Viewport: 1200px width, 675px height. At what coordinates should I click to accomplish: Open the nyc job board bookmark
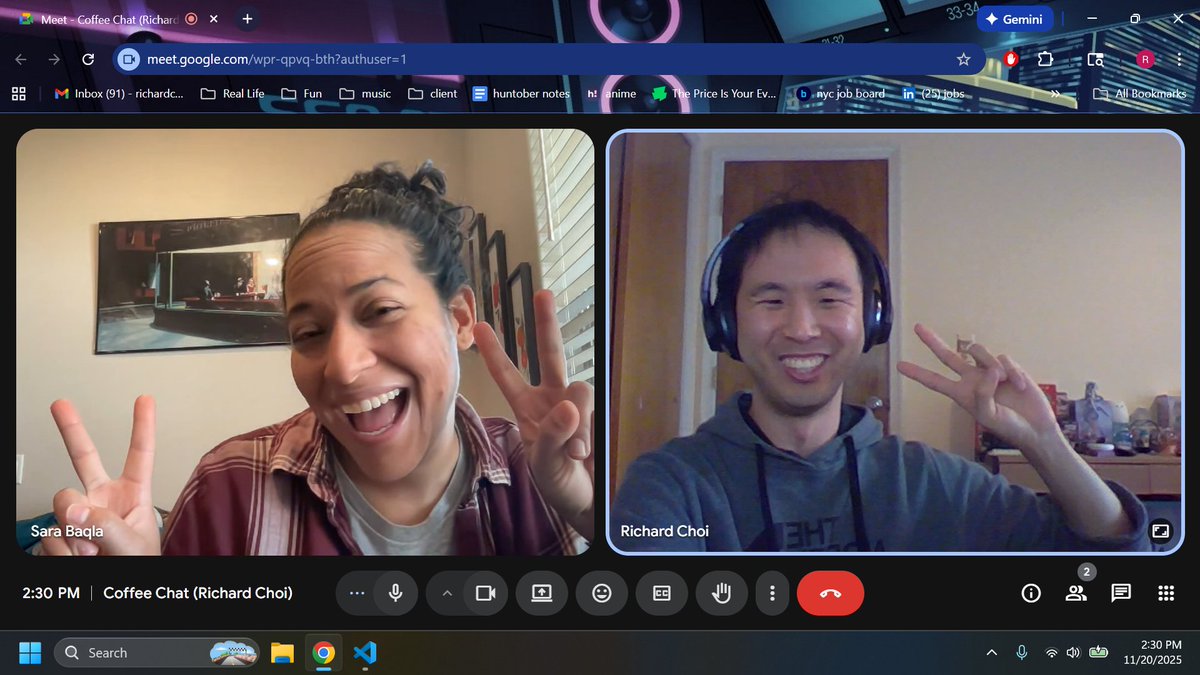pos(841,93)
